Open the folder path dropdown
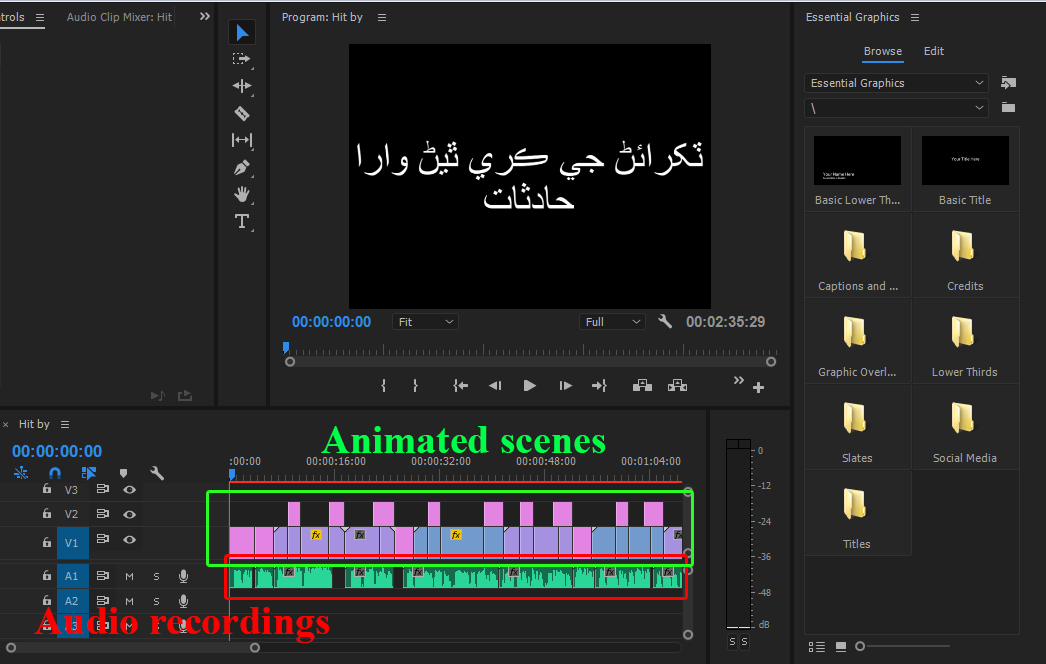Viewport: 1046px width, 664px height. tap(896, 108)
